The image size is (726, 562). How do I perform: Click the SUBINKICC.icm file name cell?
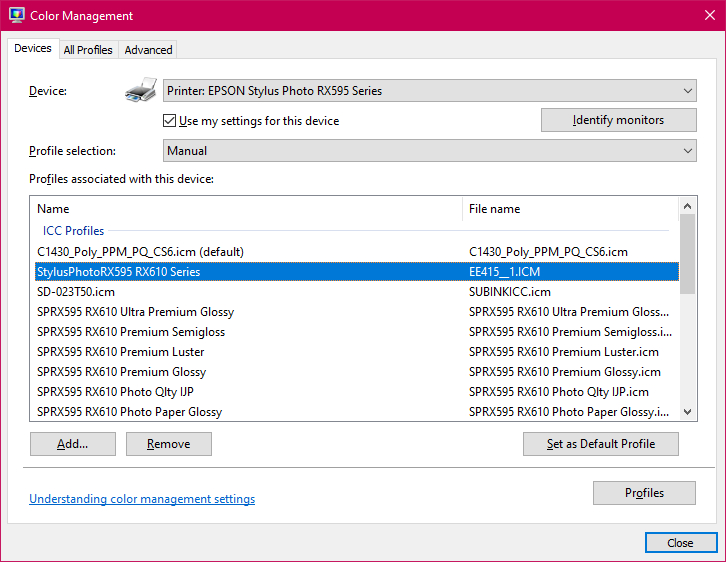tap(510, 292)
